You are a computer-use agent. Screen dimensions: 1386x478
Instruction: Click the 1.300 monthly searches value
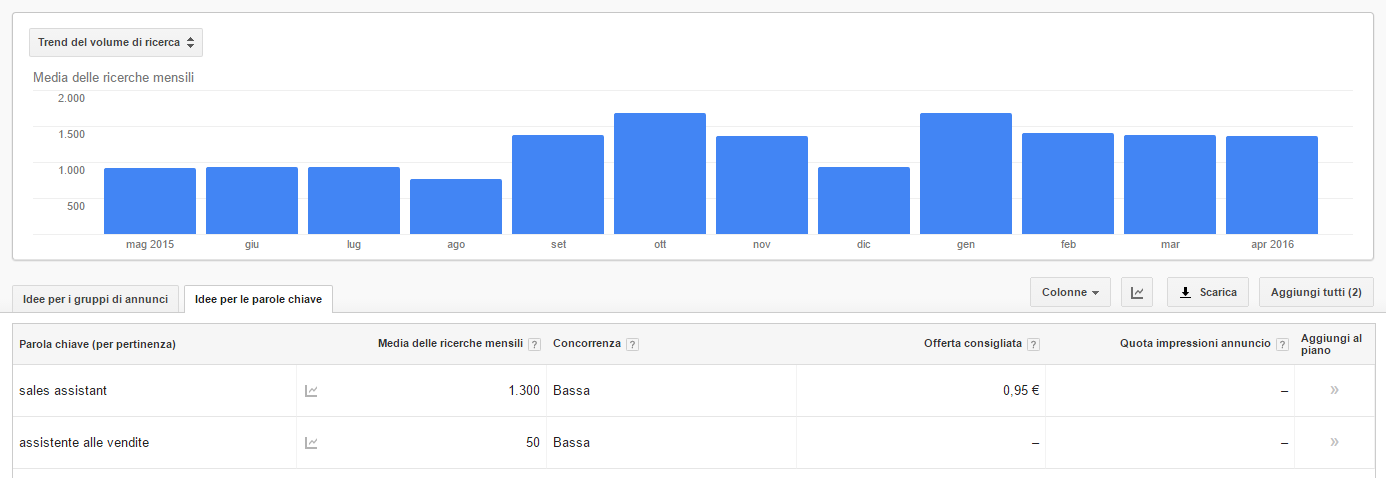click(524, 391)
